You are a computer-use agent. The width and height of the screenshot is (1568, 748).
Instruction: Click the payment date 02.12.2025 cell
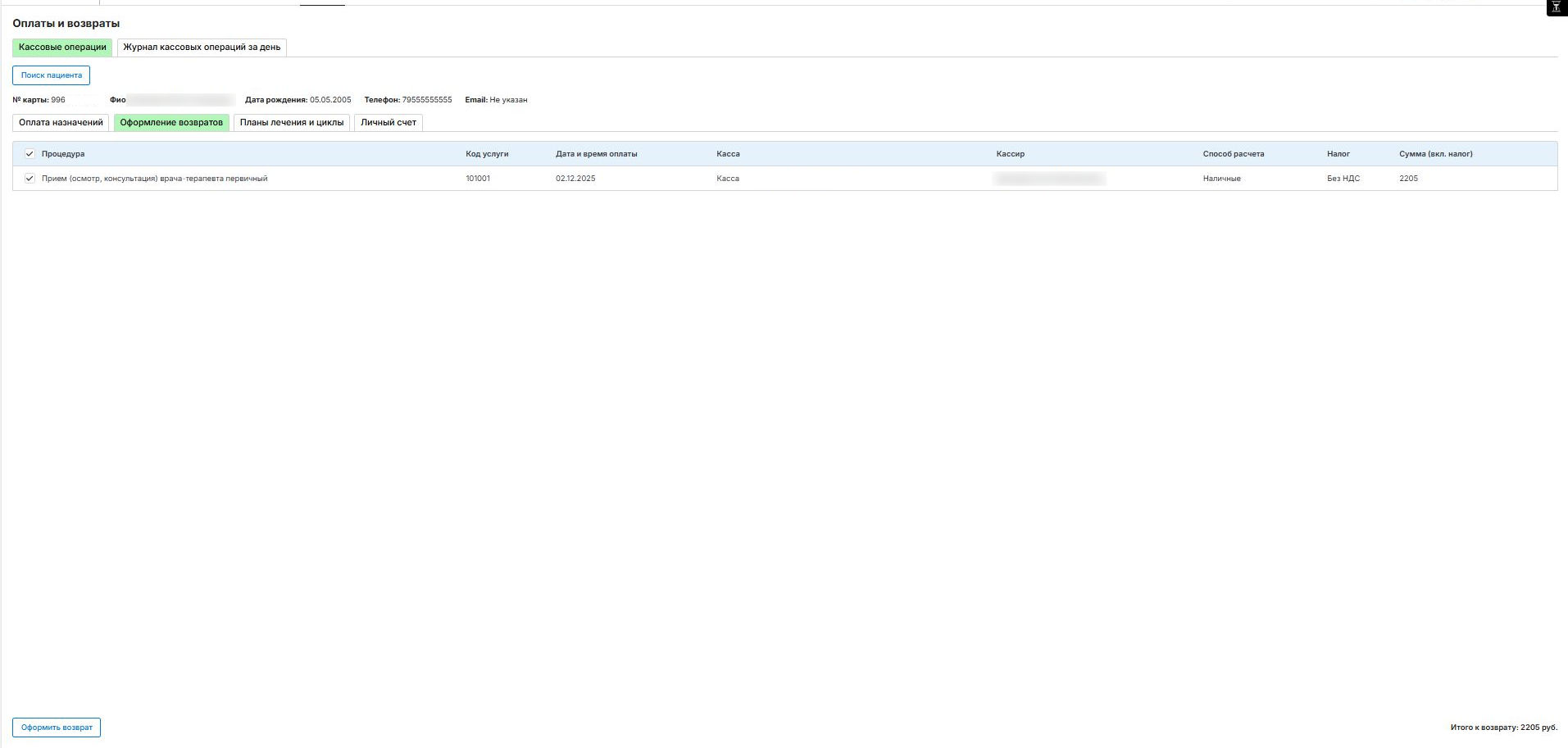[575, 179]
